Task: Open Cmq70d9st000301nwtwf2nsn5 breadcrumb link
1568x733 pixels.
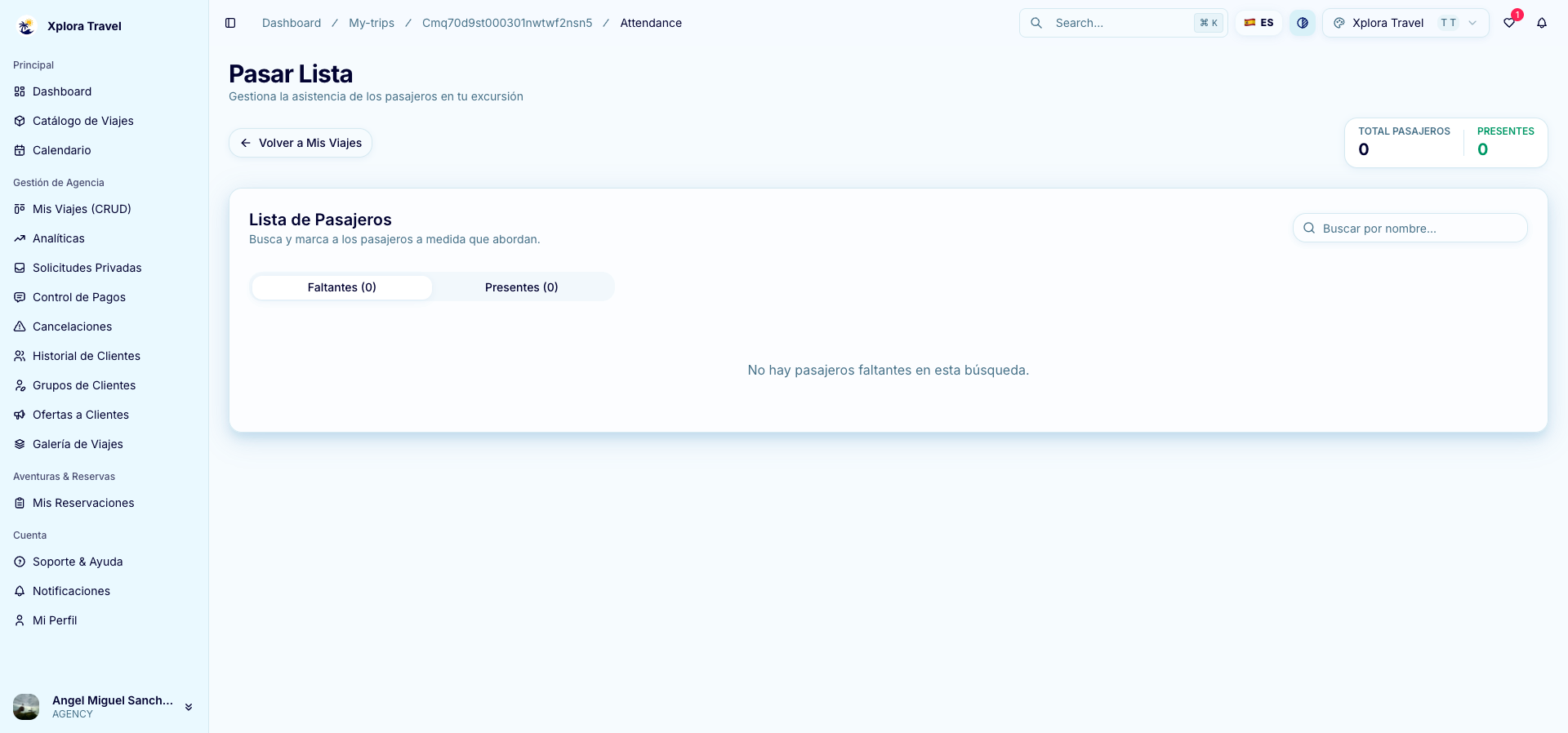Action: click(507, 23)
